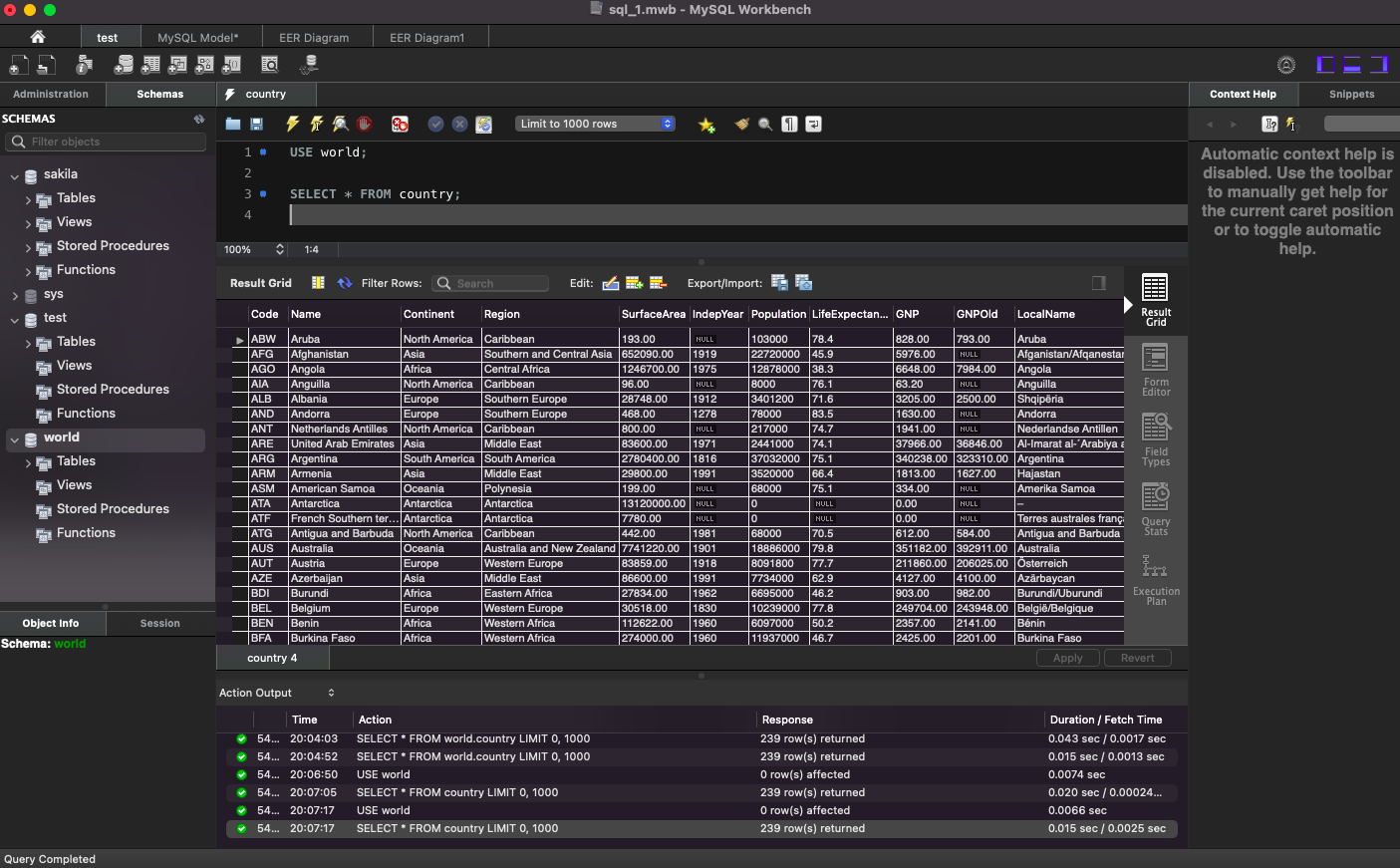Refresh the result grid data
This screenshot has width=1400, height=868.
coord(345,283)
